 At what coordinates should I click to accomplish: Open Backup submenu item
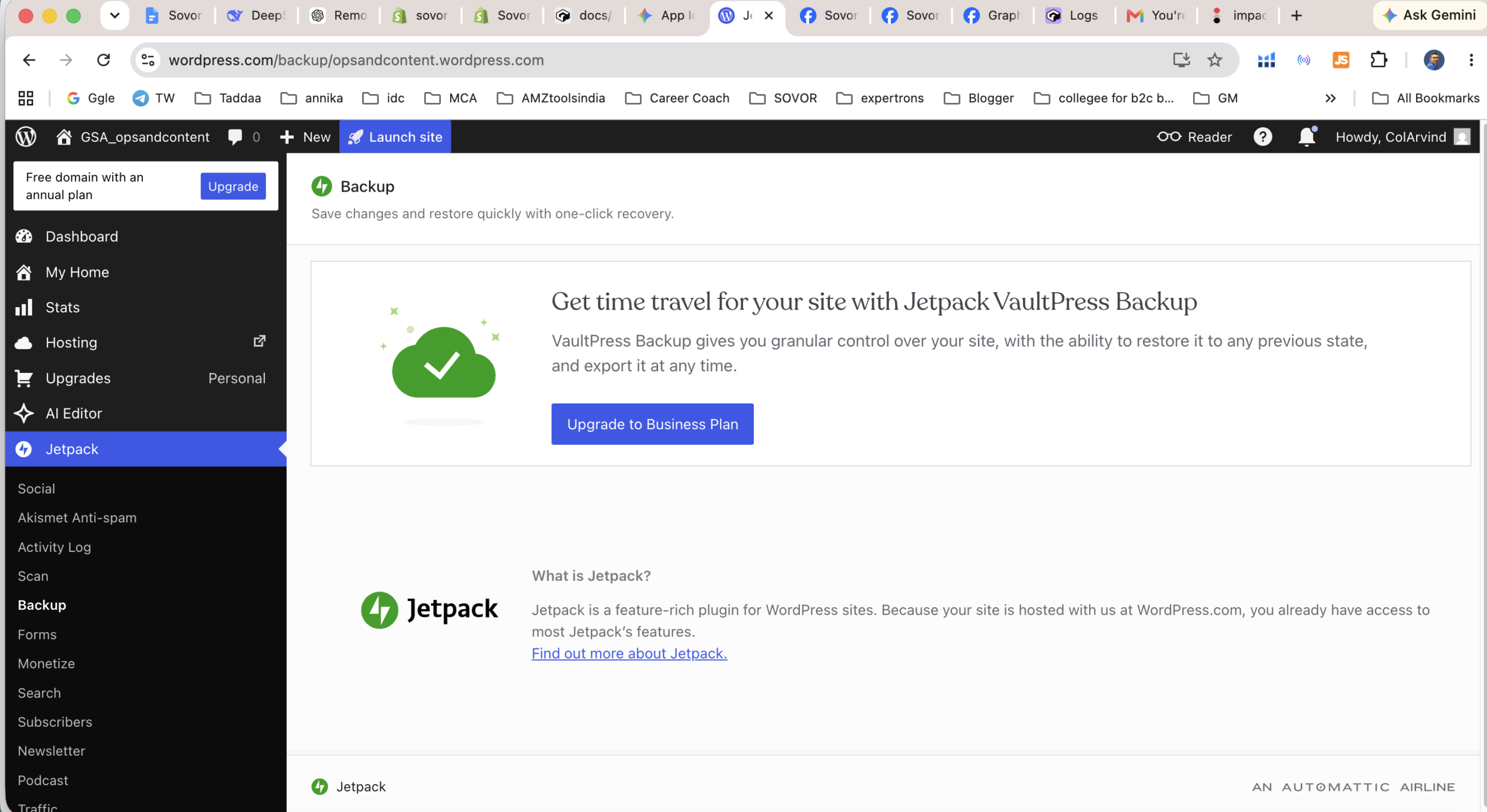[x=42, y=605]
